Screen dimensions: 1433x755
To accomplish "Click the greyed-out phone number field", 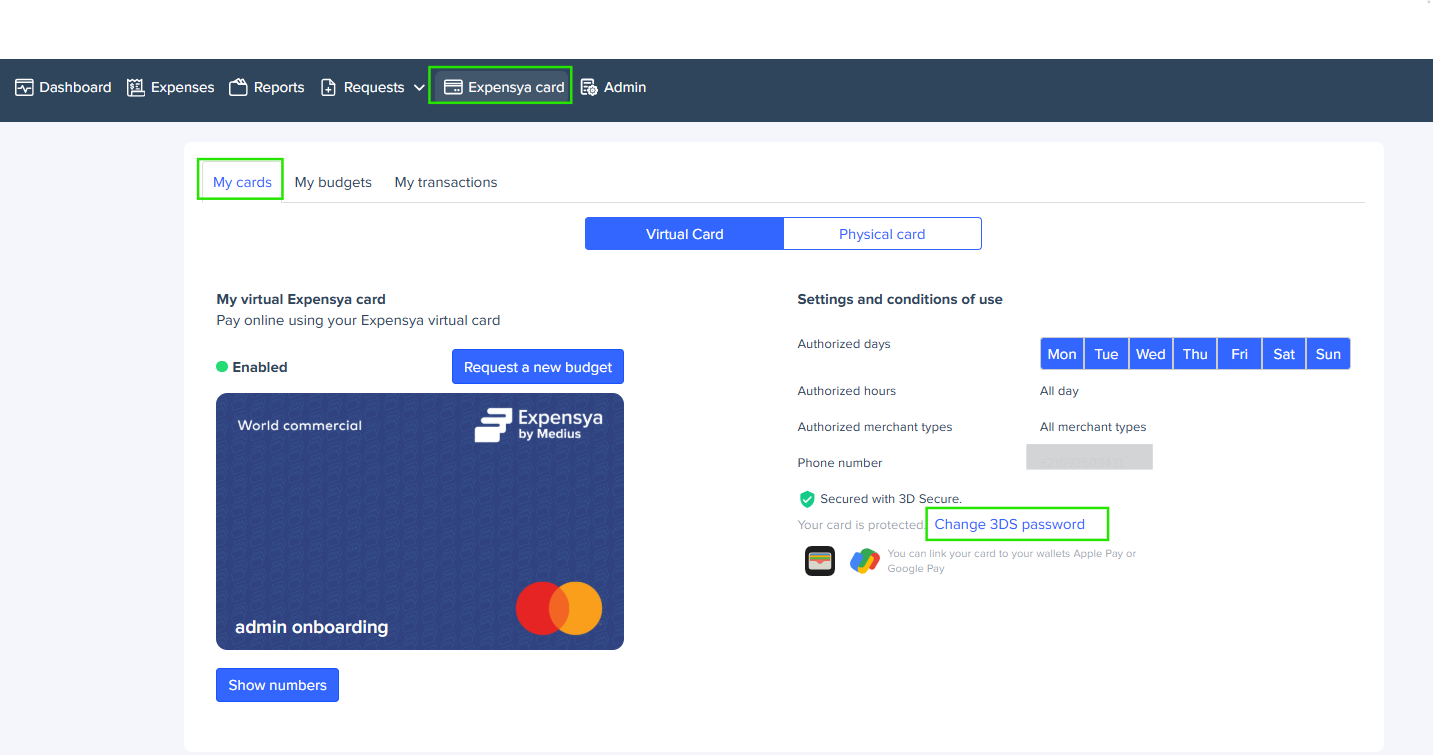I will pos(1089,457).
